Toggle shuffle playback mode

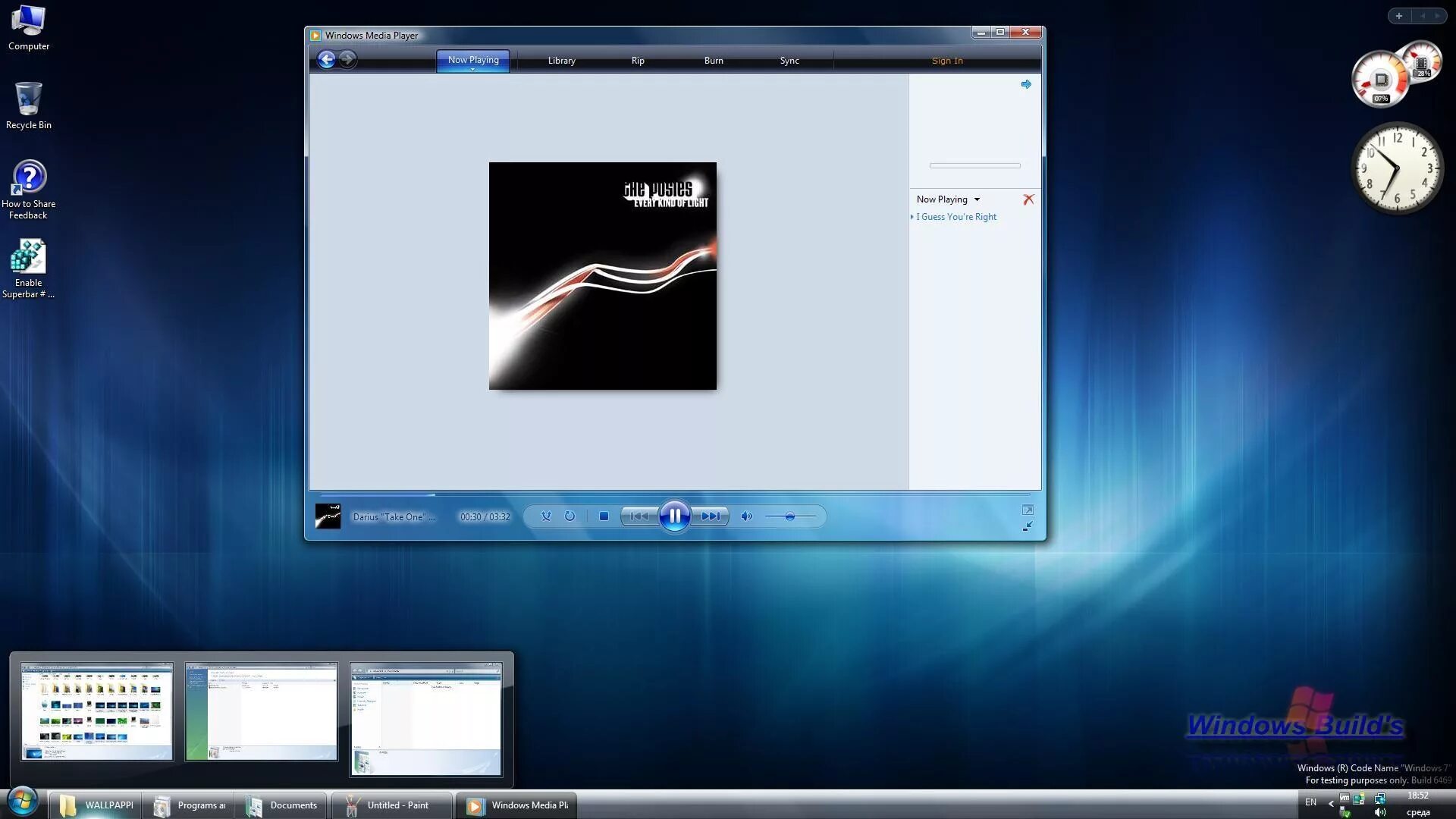coord(546,516)
